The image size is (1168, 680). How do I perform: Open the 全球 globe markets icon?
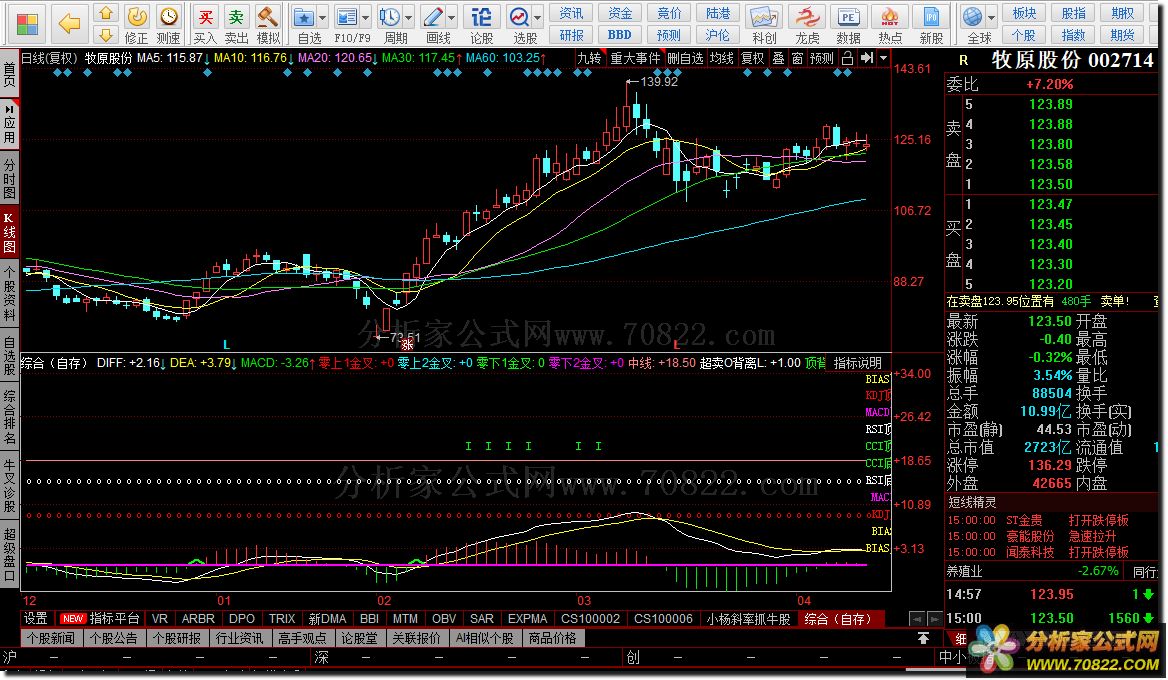(973, 24)
